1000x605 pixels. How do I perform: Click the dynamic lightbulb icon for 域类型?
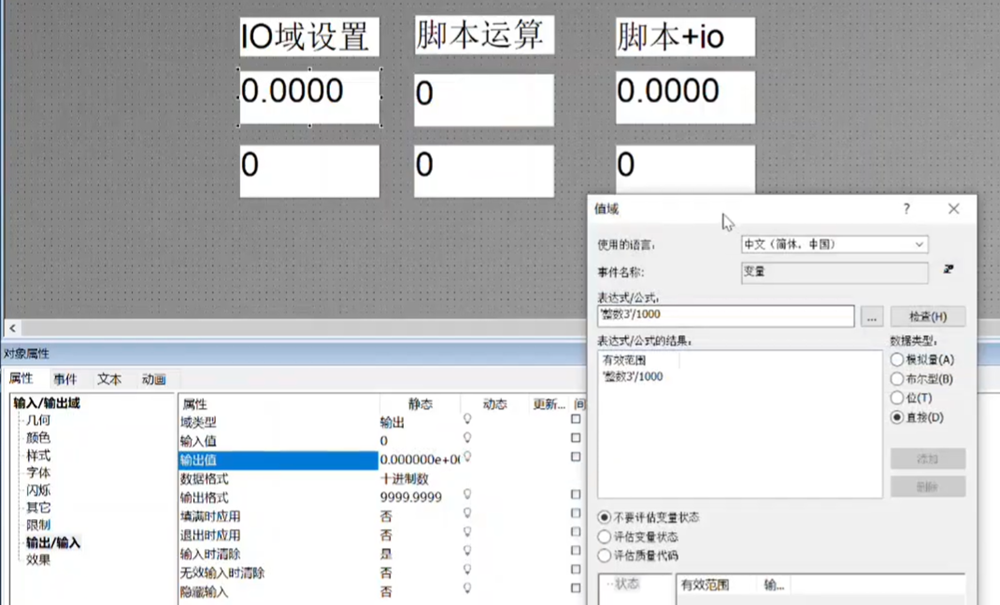click(466, 422)
